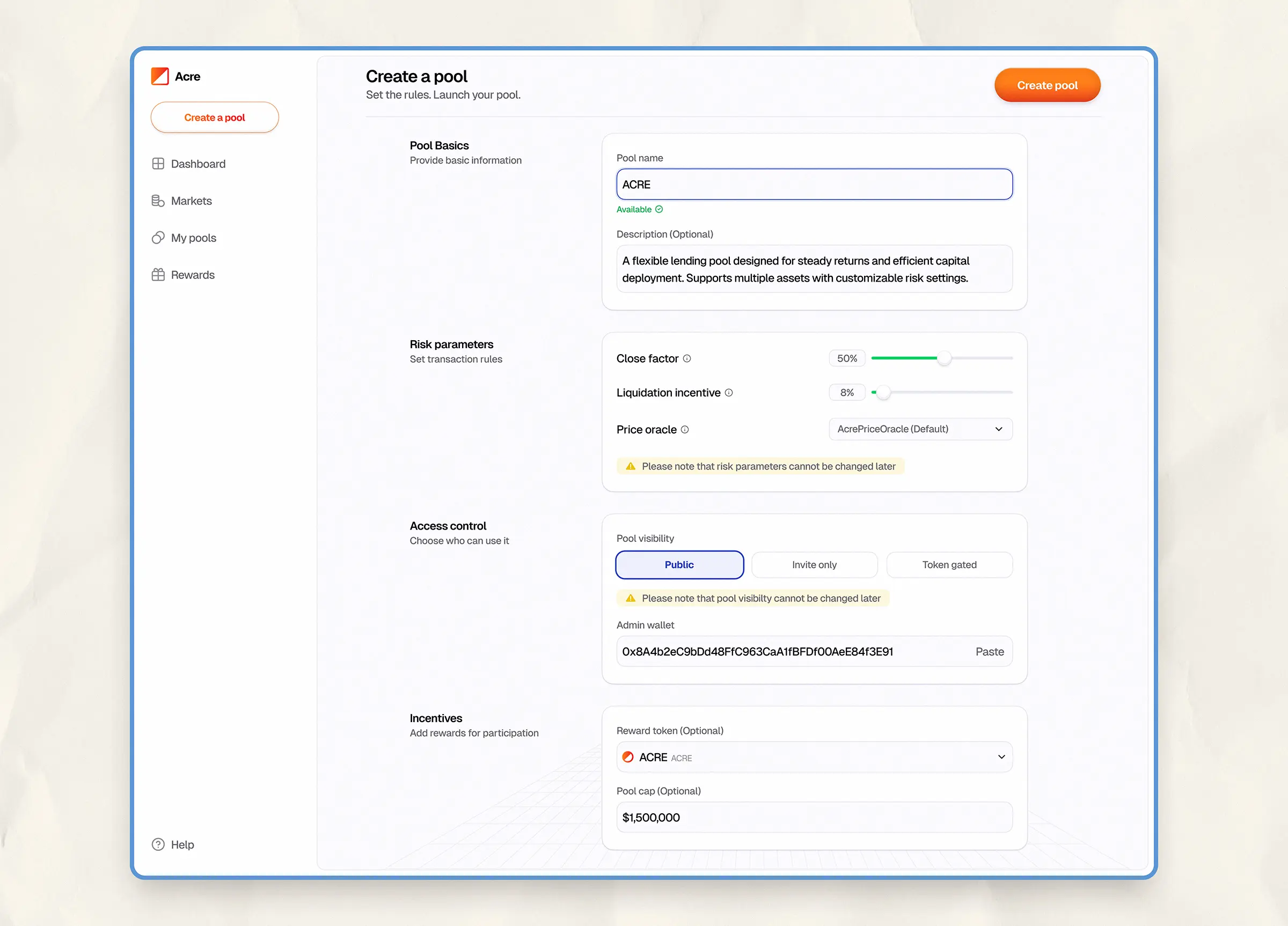Click the orange Create pool button
This screenshot has width=1288, height=926.
click(x=1047, y=85)
